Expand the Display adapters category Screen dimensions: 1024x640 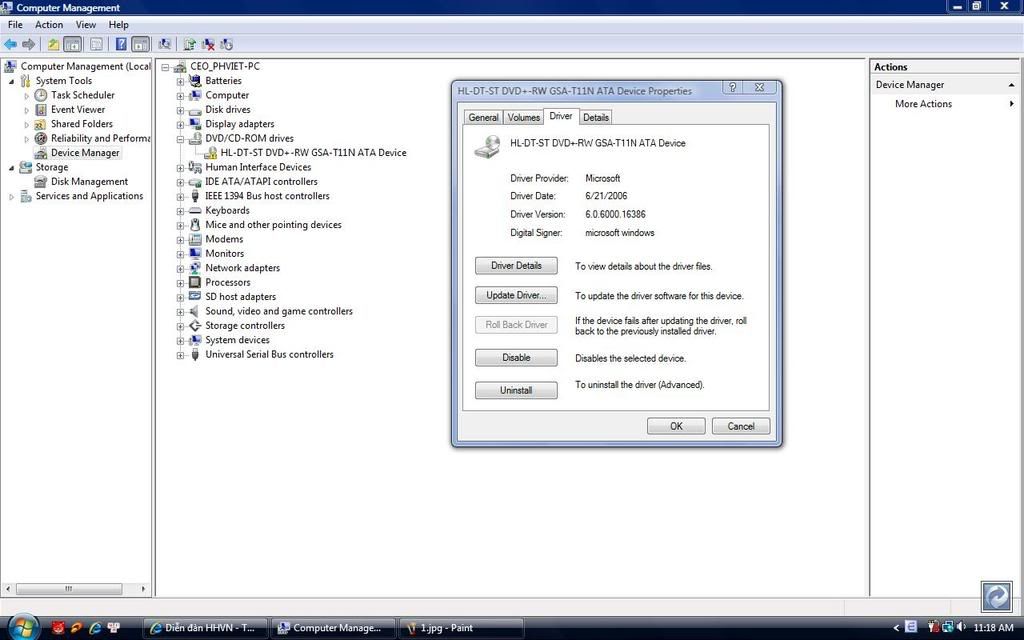[x=180, y=124]
